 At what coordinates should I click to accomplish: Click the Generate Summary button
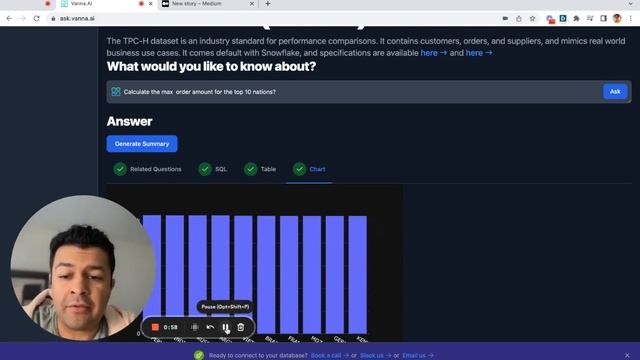pos(142,144)
